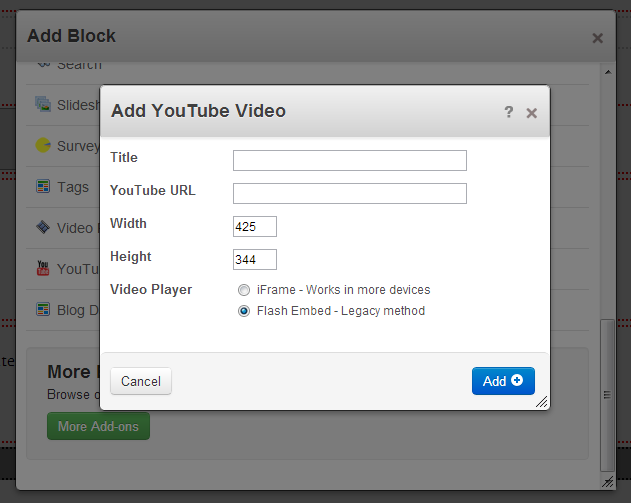This screenshot has width=631, height=503.
Task: Click into the Title text field
Action: point(349,160)
